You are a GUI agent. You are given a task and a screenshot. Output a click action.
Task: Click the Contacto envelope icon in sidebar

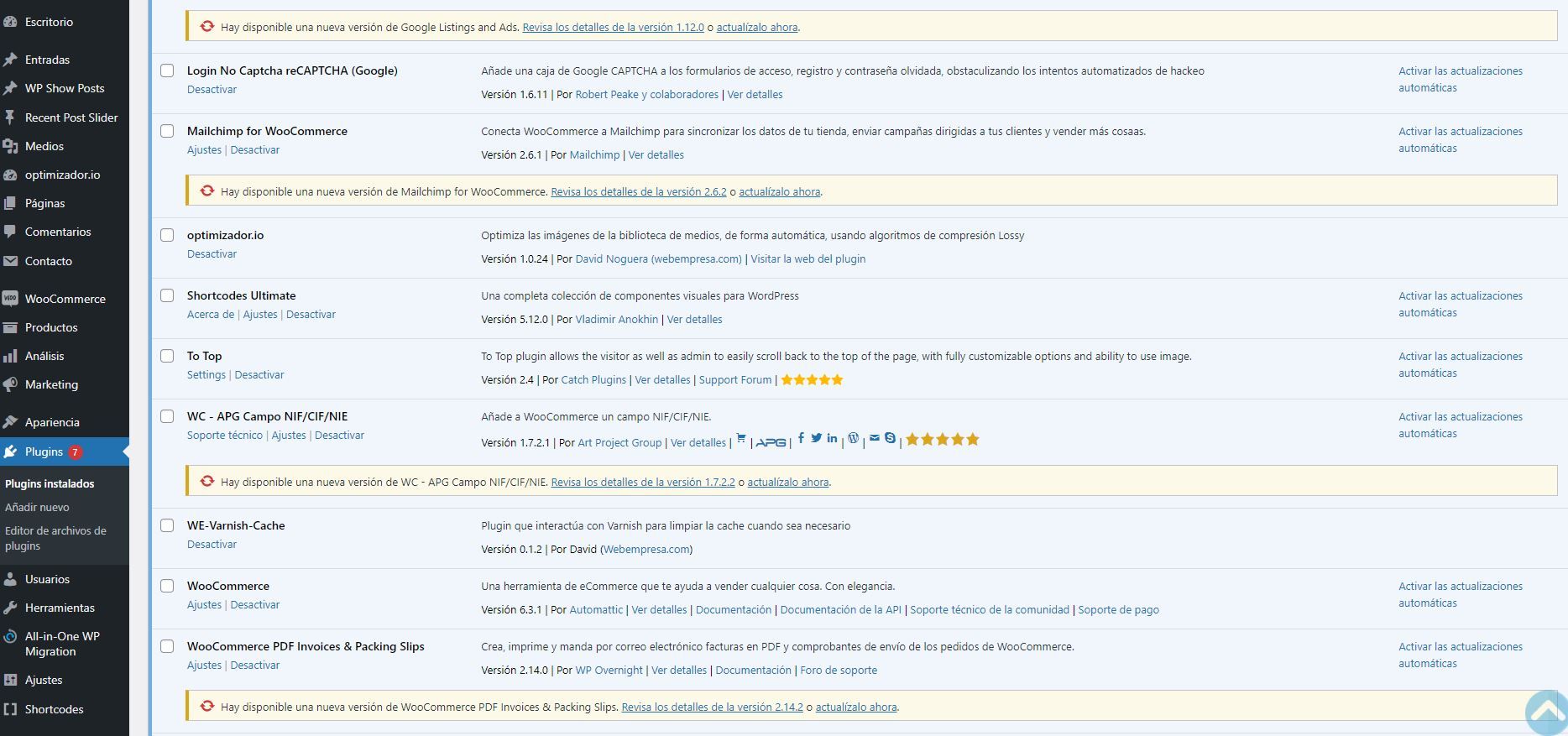(10, 261)
